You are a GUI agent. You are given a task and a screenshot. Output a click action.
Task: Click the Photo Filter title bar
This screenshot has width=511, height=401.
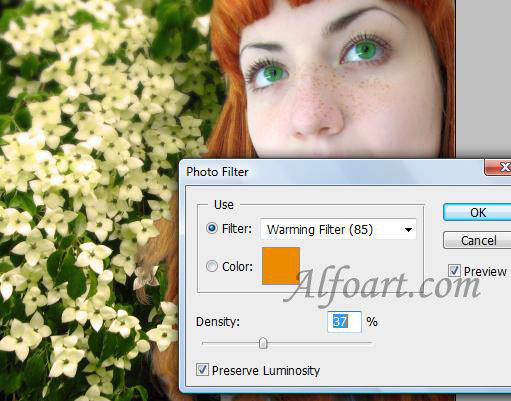[x=332, y=172]
